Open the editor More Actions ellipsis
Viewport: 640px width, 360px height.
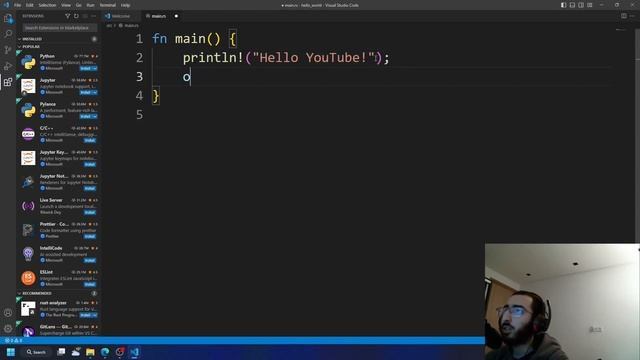click(x=633, y=16)
